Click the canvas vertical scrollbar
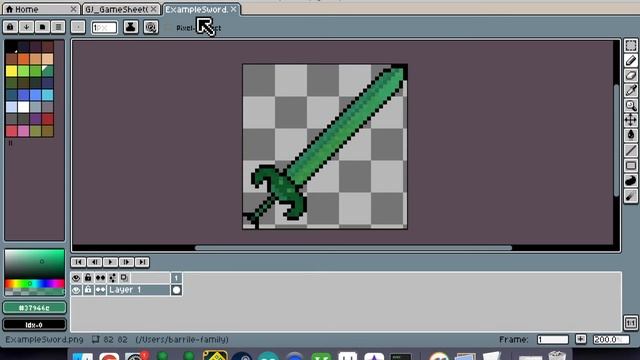 tap(616, 141)
